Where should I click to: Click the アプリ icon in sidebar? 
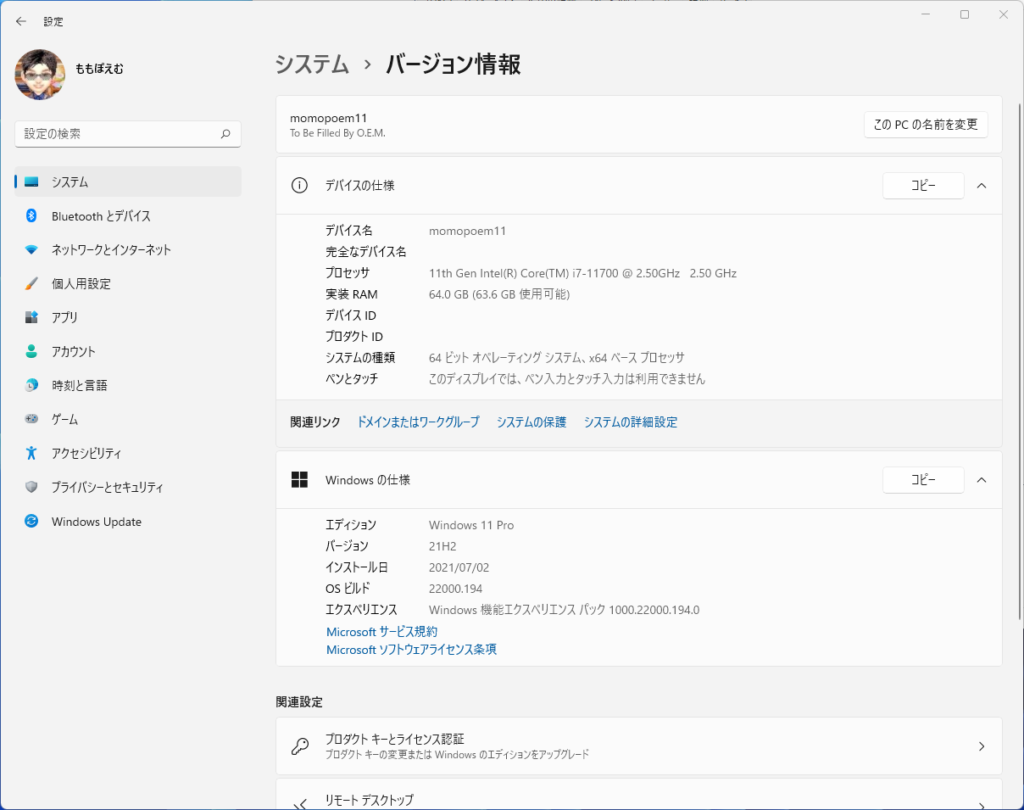coord(31,317)
